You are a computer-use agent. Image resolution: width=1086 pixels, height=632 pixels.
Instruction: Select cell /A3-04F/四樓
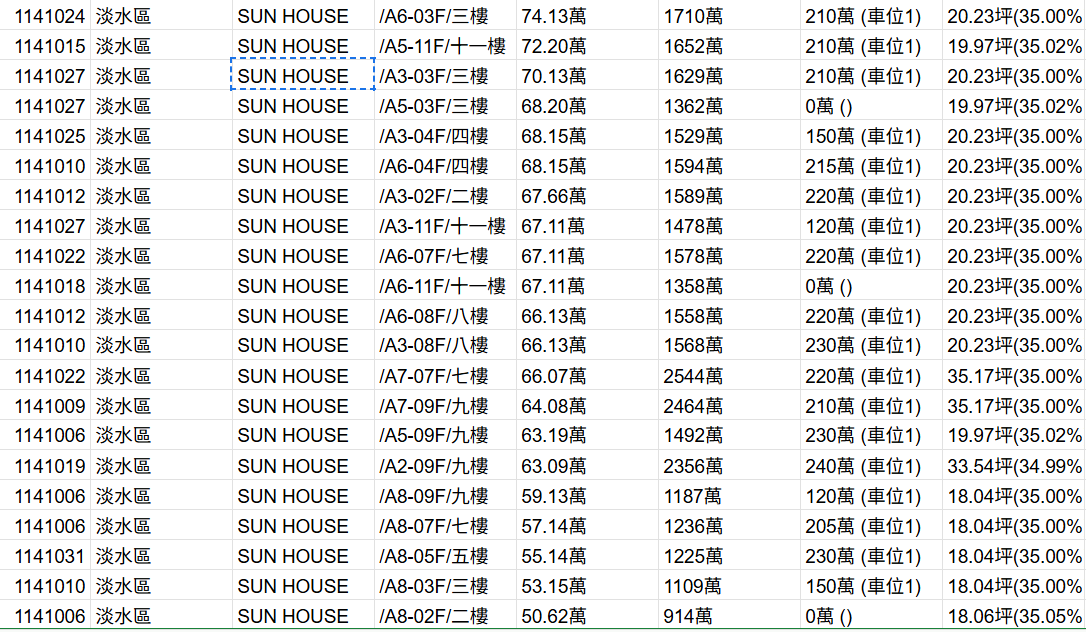click(445, 135)
